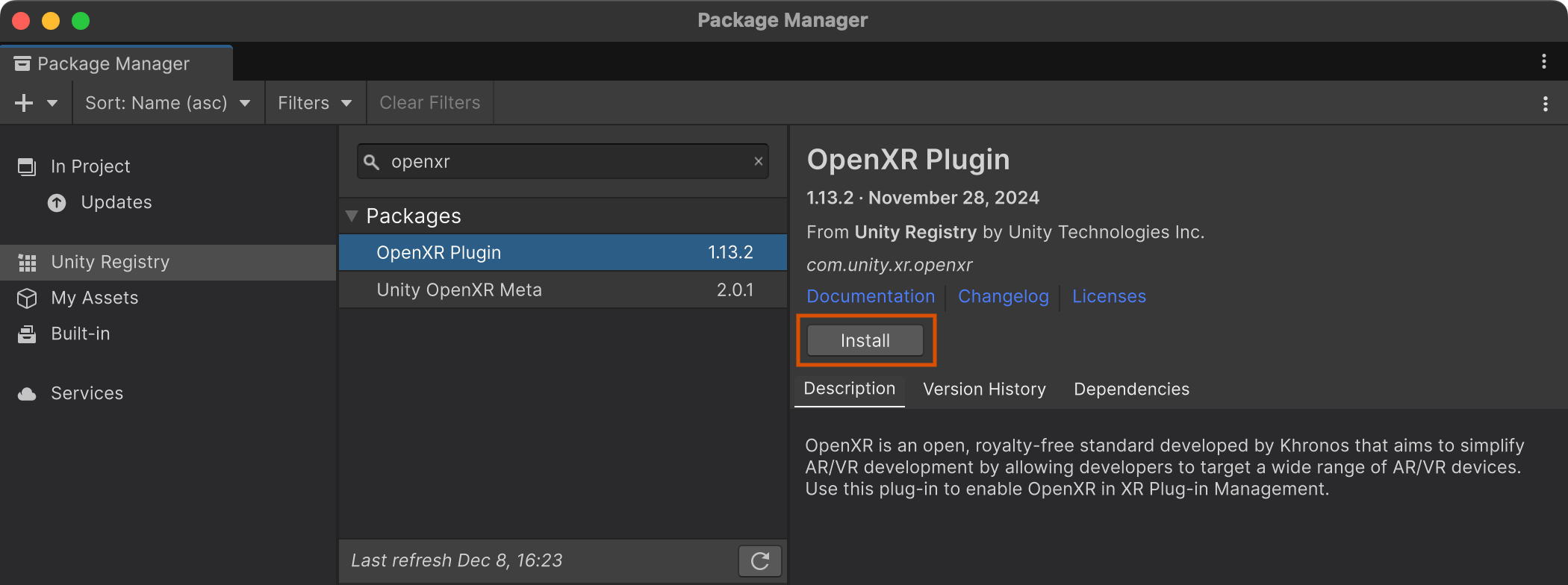
Task: Select Unity OpenXR Meta in the package list
Action: (563, 290)
